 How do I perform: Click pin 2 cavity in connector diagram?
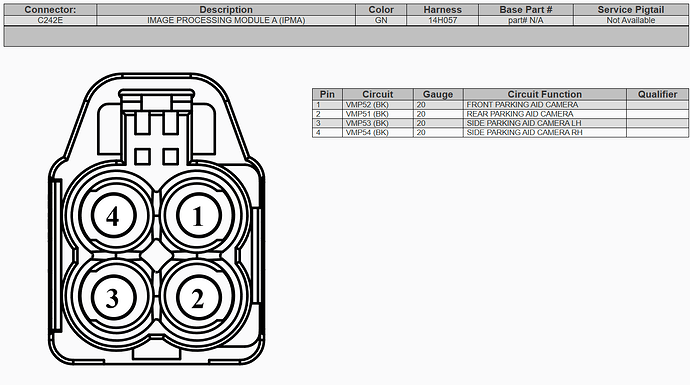[x=198, y=298]
